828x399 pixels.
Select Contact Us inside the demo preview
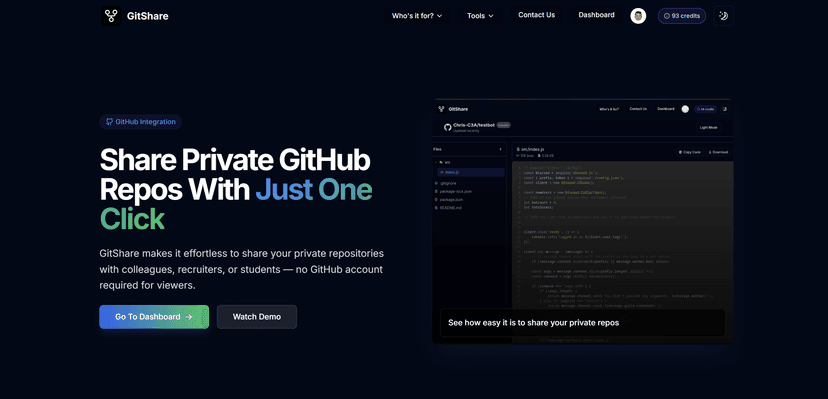(x=638, y=109)
